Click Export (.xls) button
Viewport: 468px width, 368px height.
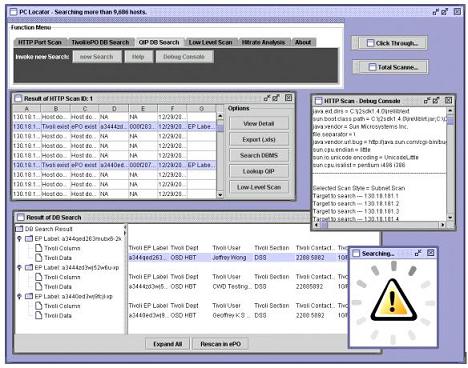tap(259, 139)
